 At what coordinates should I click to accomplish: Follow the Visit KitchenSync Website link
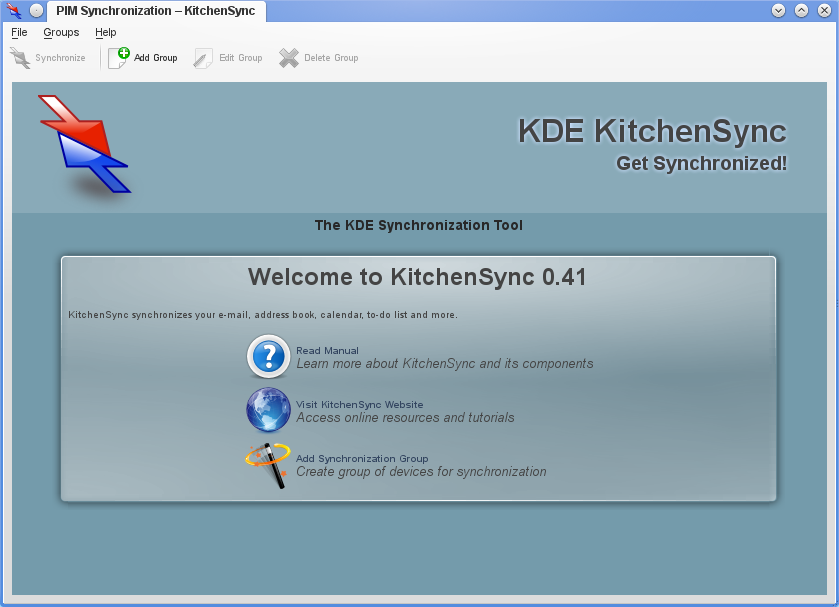click(360, 405)
